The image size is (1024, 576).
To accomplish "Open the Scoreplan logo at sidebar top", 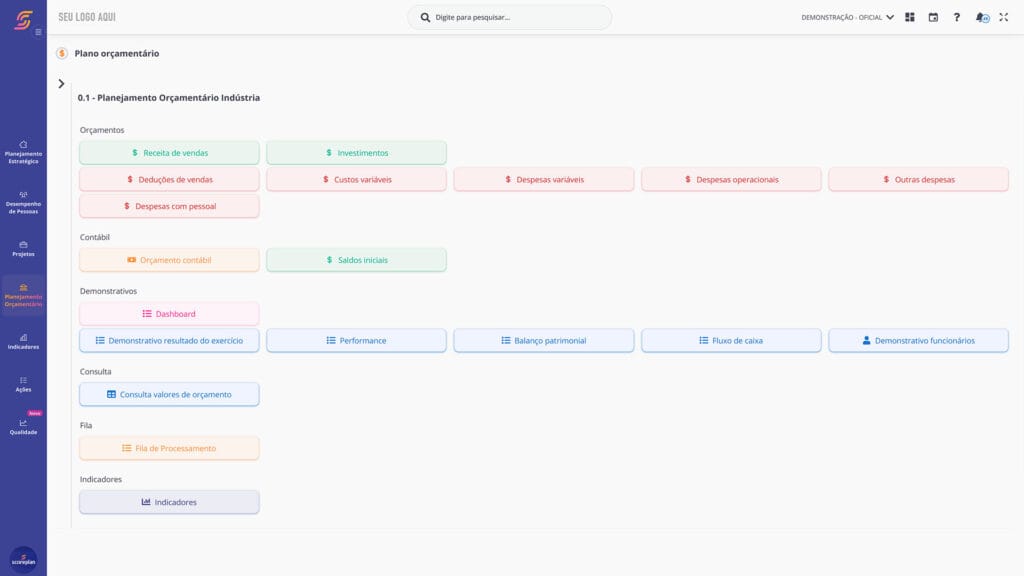I will click(x=24, y=20).
